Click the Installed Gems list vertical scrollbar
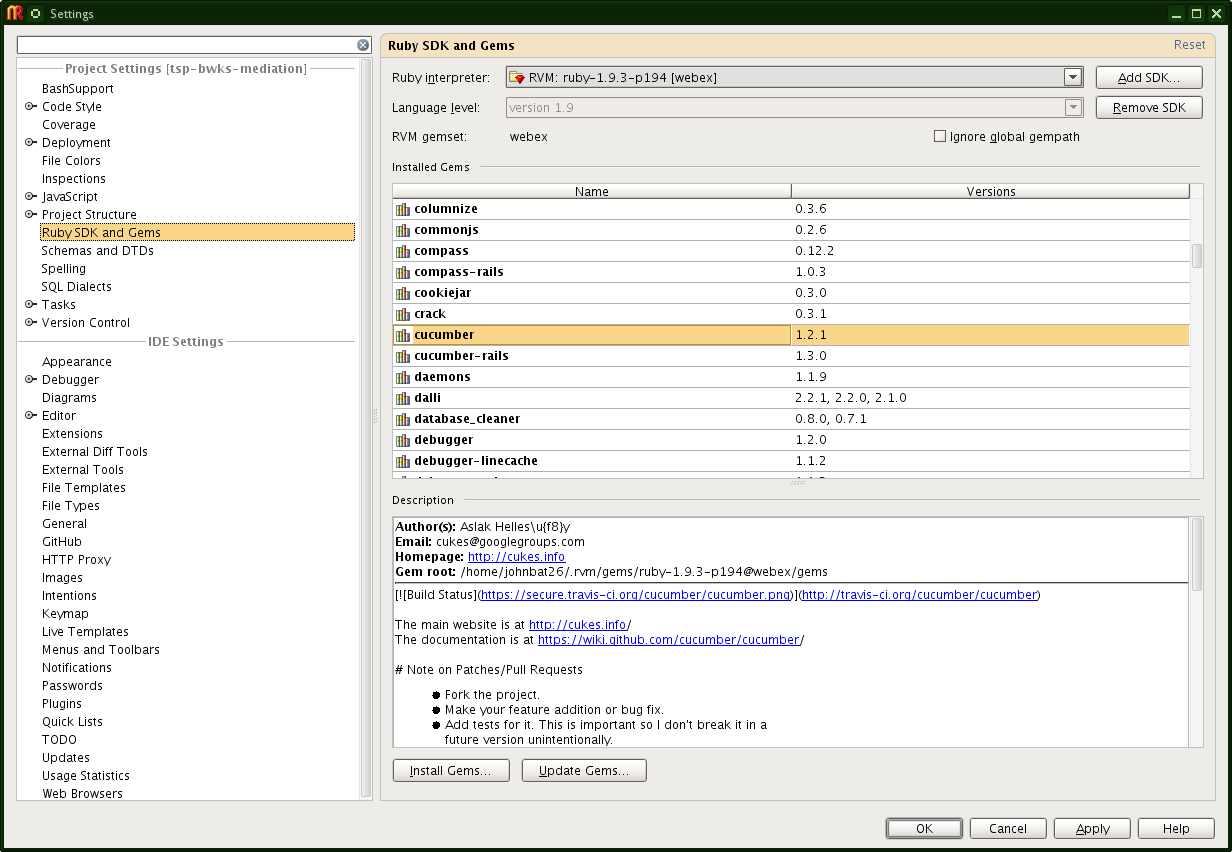1232x852 pixels. (x=1196, y=255)
